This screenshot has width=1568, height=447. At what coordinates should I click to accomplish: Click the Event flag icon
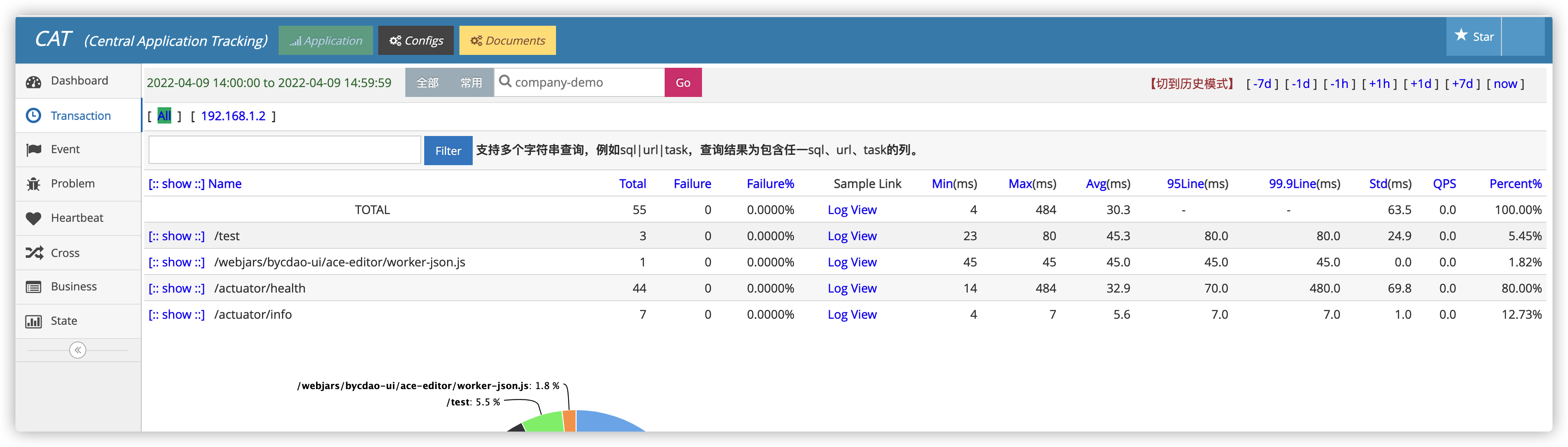pos(33,150)
